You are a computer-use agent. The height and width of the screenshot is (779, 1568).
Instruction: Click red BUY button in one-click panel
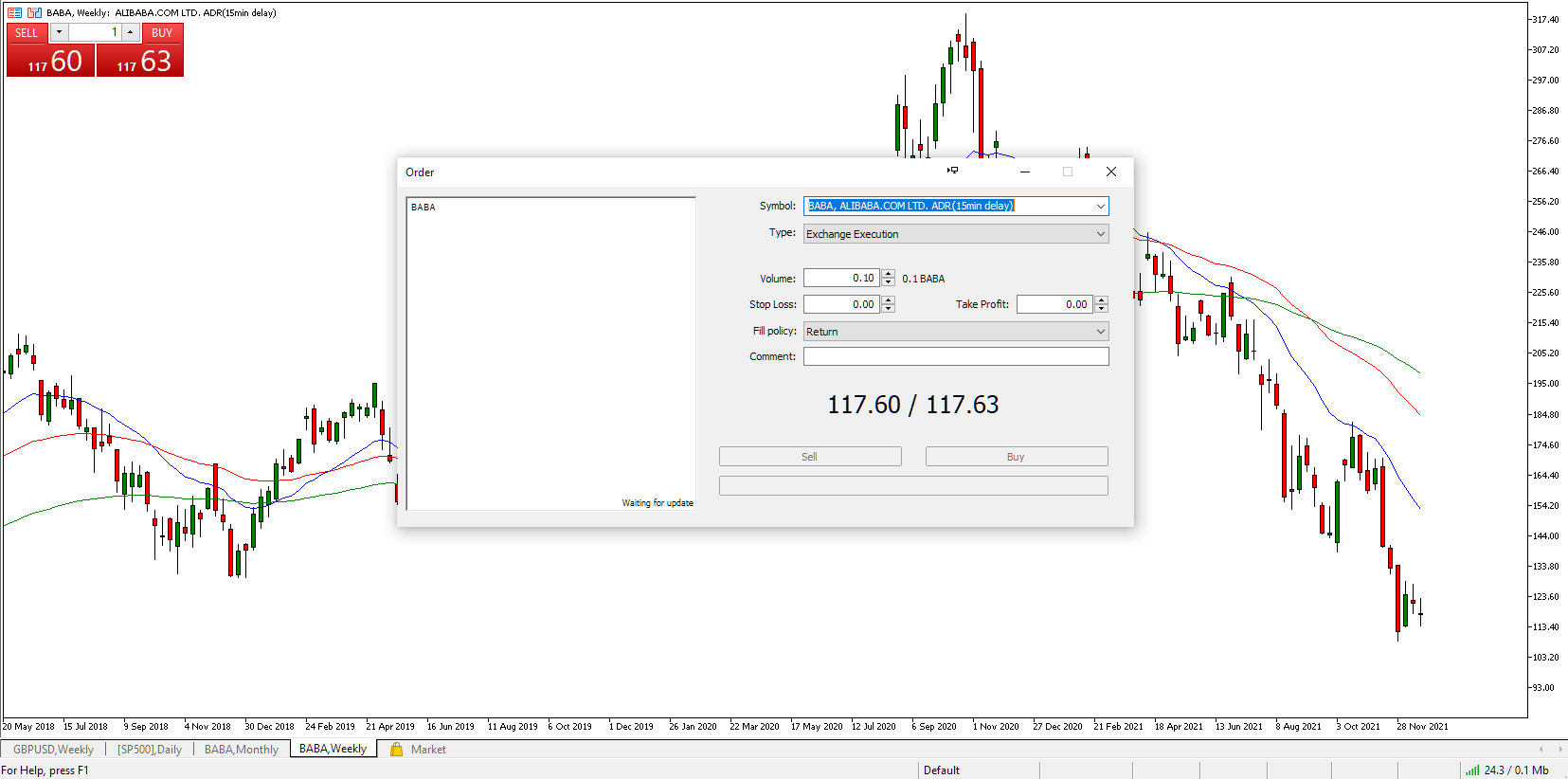162,32
